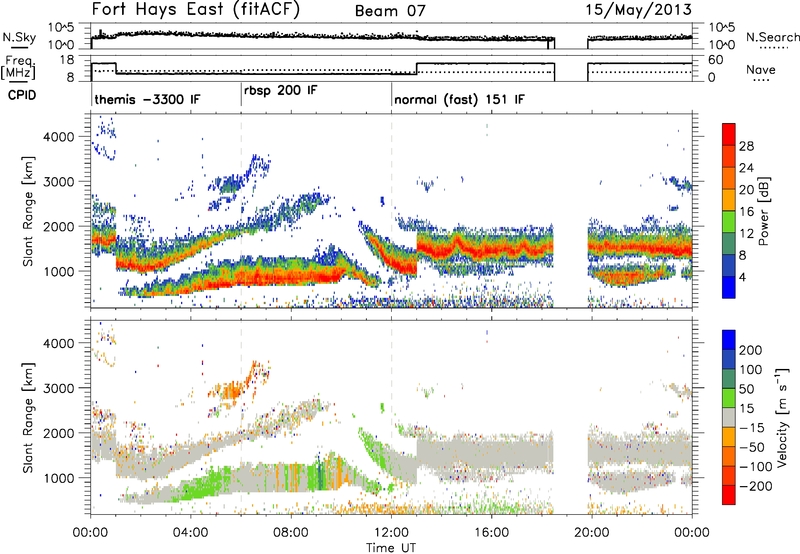Viewport: 800px width, 554px height.
Task: Select the "Power [dB]" colorbar title
Action: (x=764, y=211)
